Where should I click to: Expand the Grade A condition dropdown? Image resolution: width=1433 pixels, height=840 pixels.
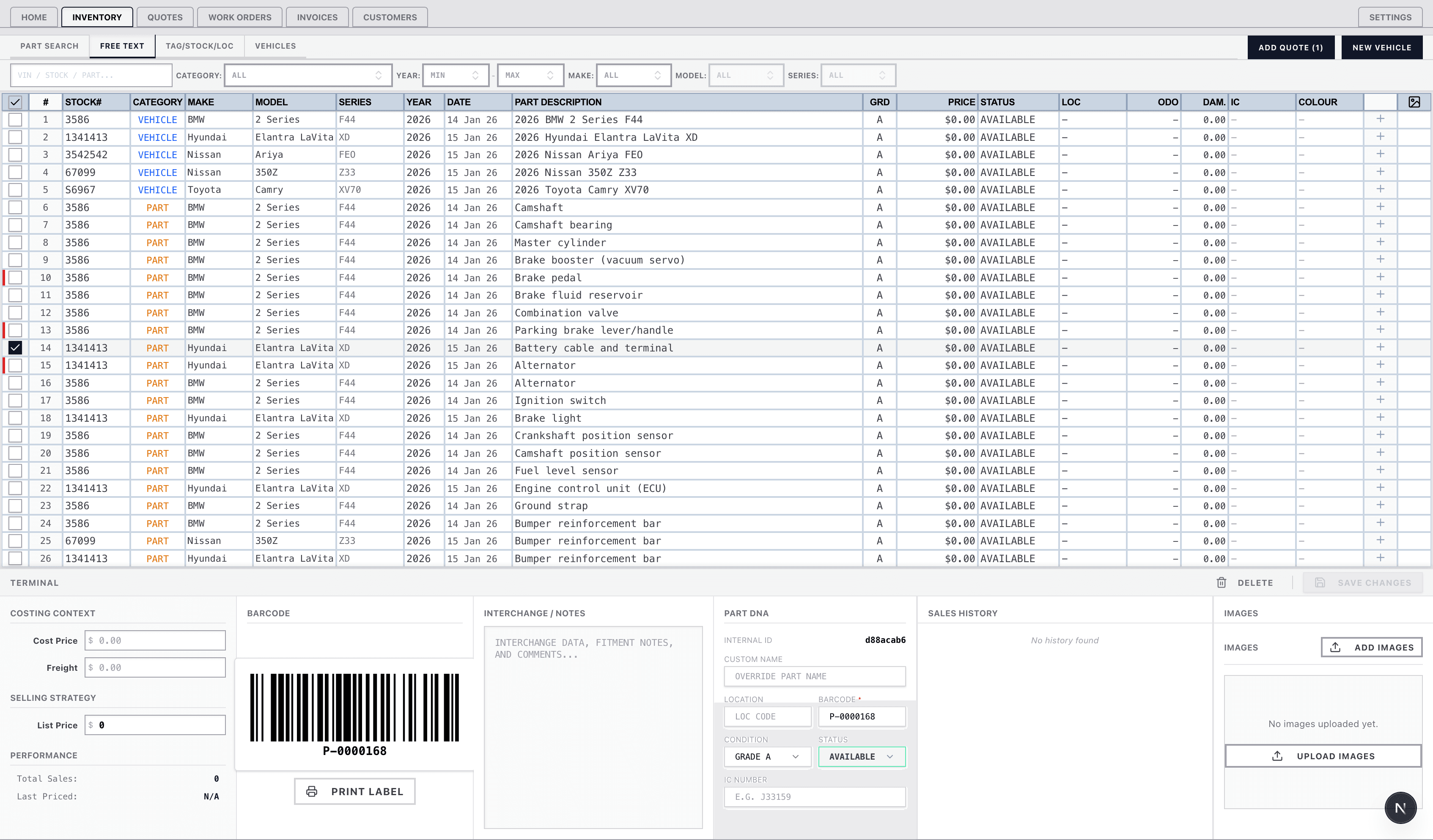click(x=767, y=756)
